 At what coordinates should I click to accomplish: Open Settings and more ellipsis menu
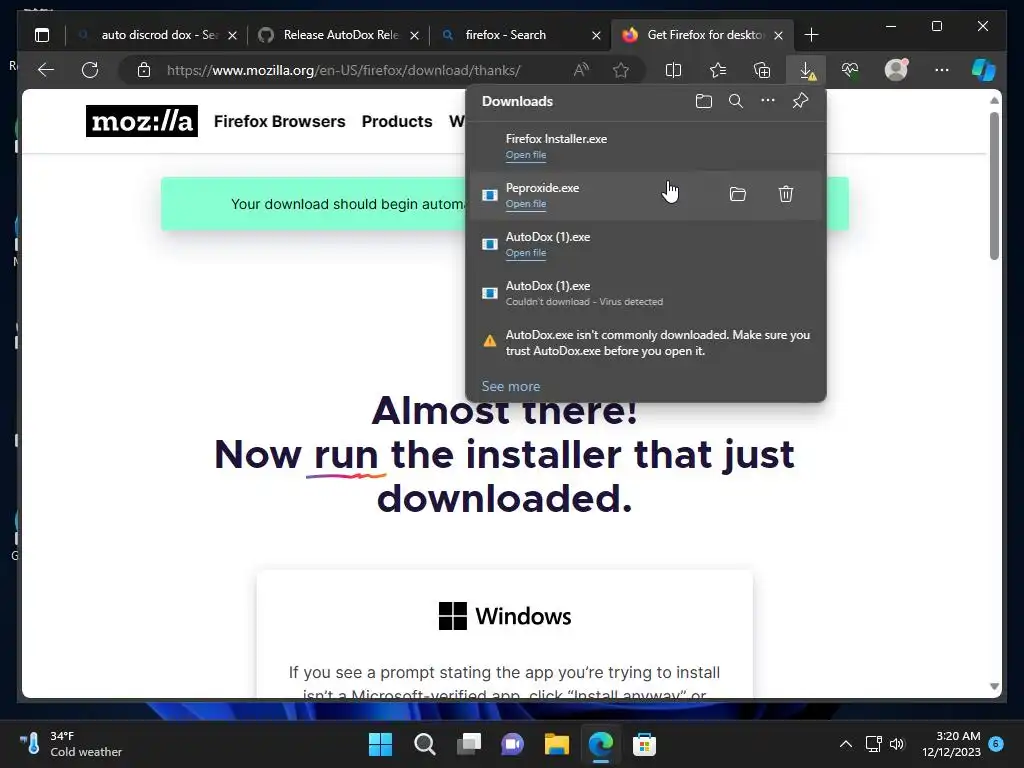tap(941, 70)
